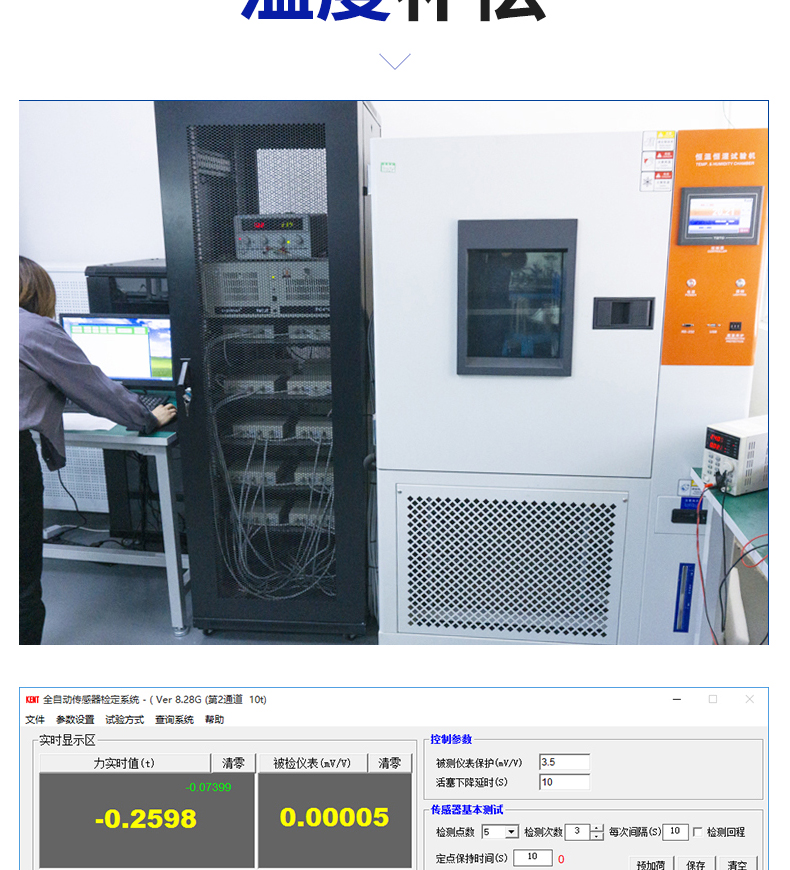The width and height of the screenshot is (790, 870).
Task: Decrease 检测次数 with the down arrow
Action: (597, 836)
